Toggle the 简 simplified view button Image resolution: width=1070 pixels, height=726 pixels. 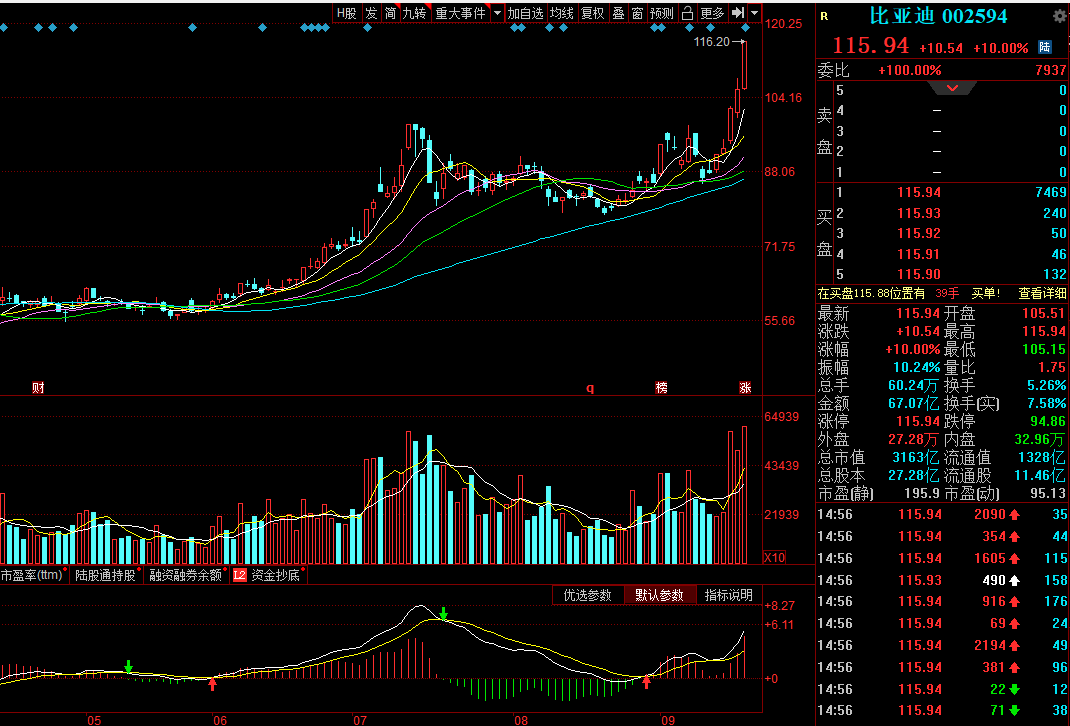[390, 13]
